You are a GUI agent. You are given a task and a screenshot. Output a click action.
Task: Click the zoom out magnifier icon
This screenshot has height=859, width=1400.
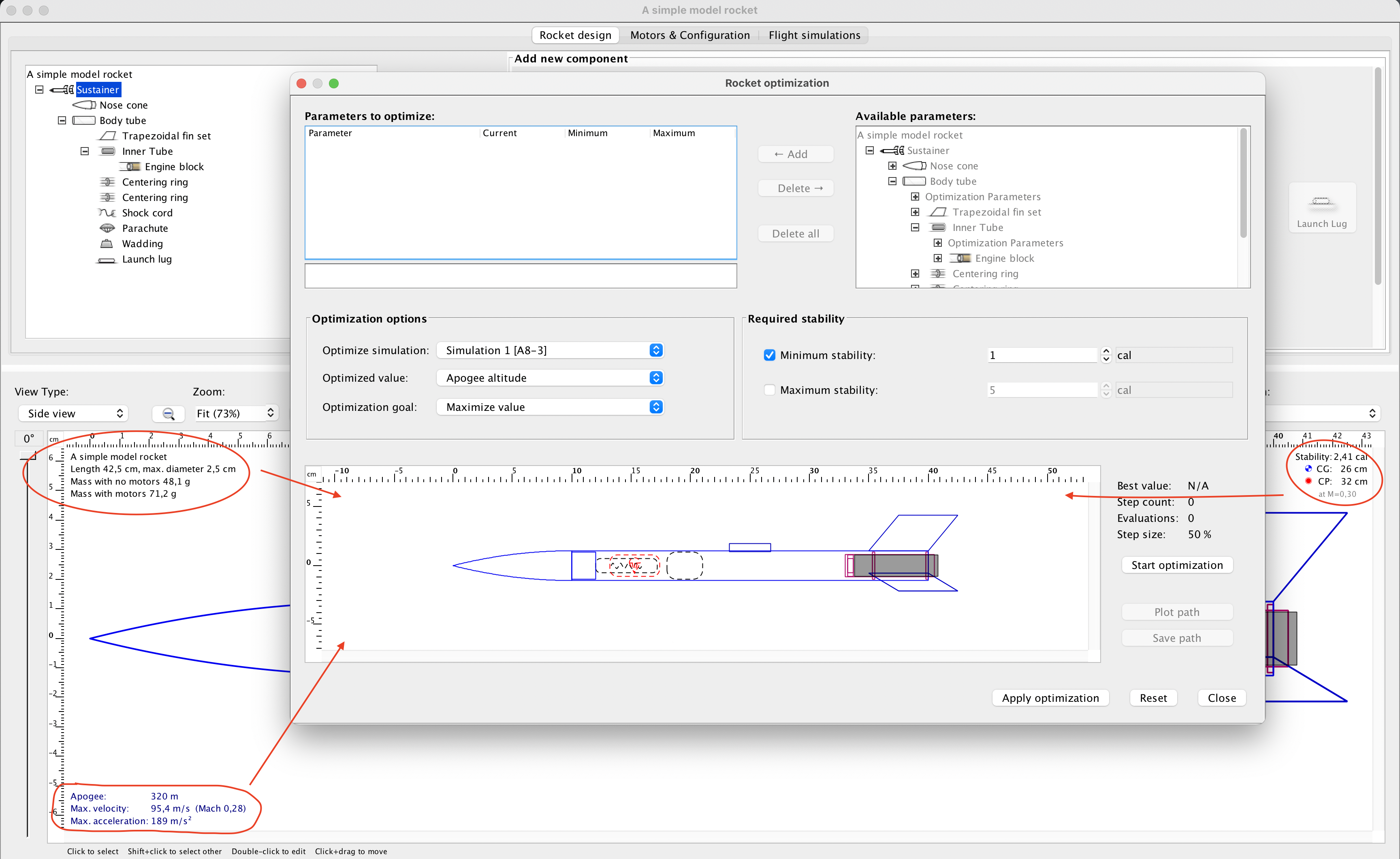point(168,414)
